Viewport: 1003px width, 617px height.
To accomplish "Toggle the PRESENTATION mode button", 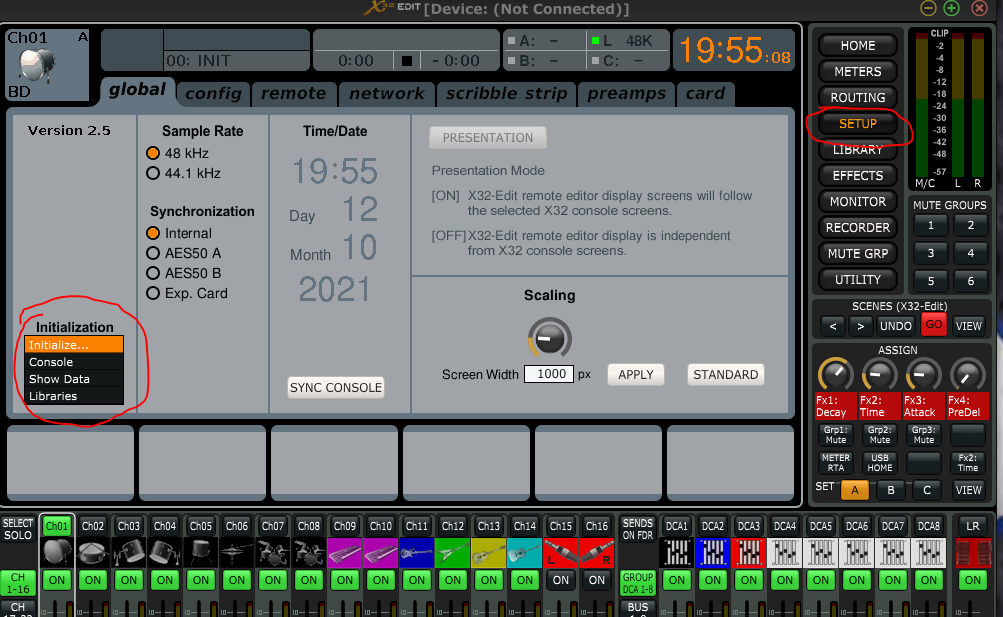I will 487,137.
